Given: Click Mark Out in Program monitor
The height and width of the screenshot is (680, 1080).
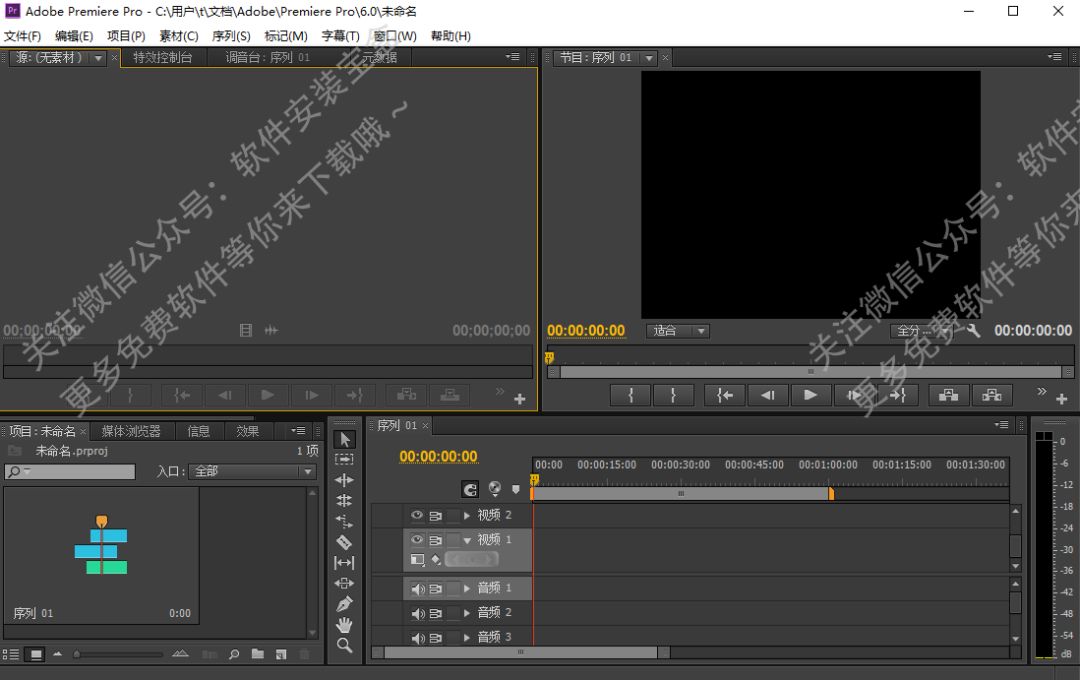Looking at the screenshot, I should [x=673, y=395].
